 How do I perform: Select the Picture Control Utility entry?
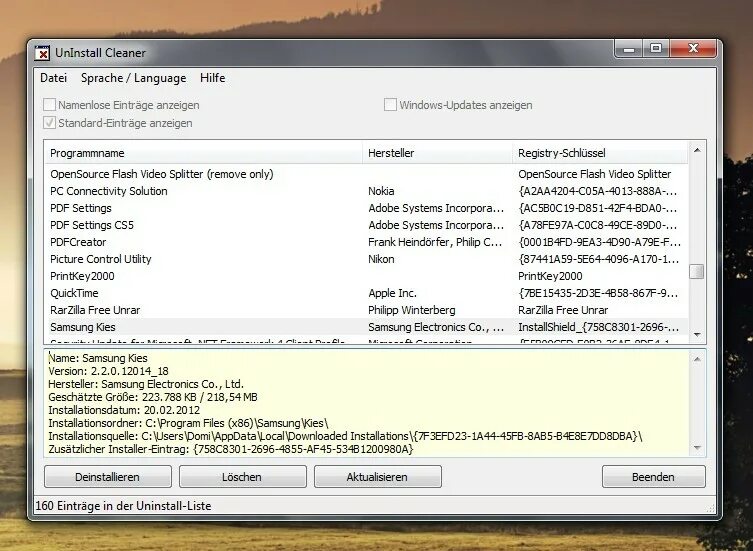point(100,259)
